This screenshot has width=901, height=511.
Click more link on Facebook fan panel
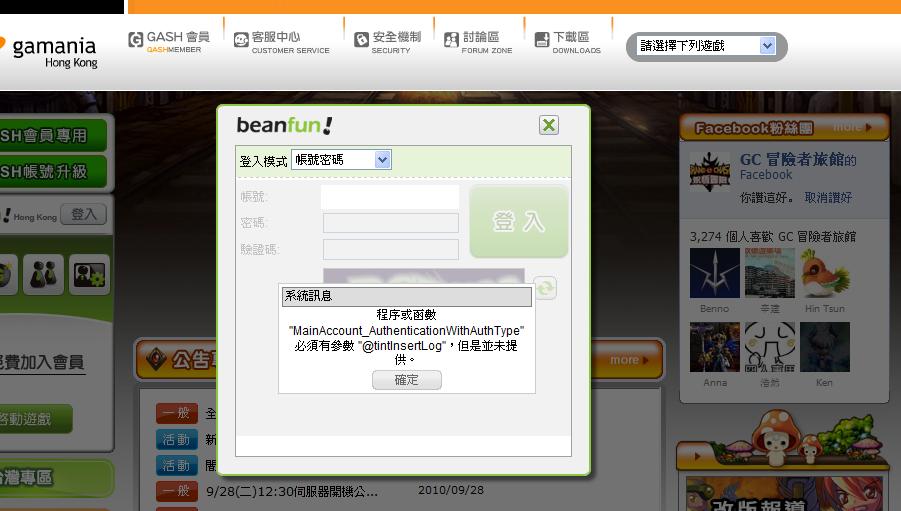[852, 126]
